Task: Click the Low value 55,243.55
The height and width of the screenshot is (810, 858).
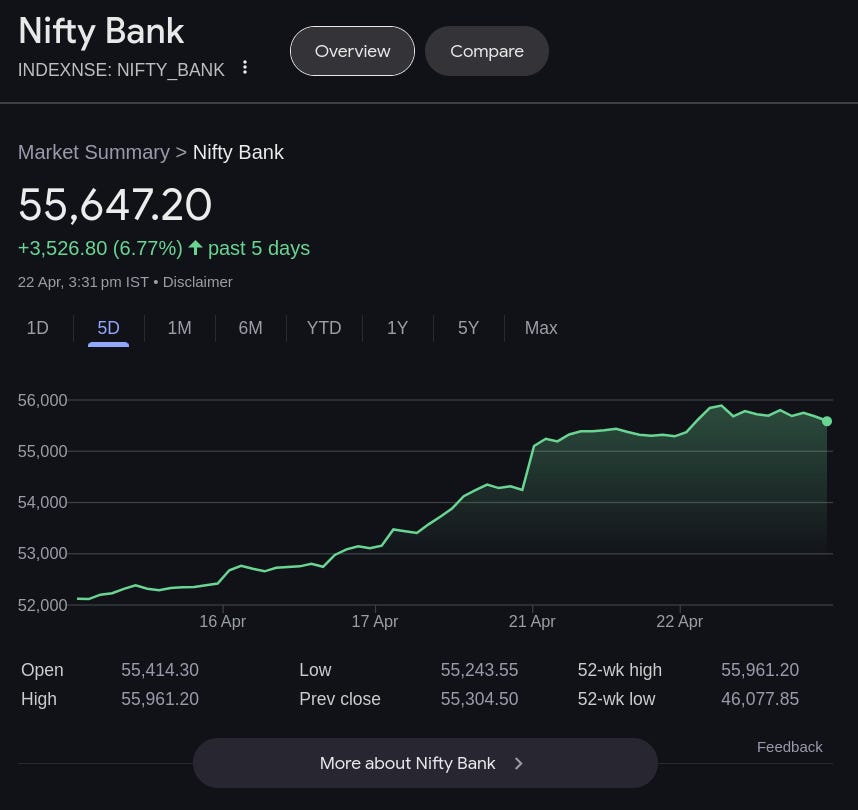Action: pyautogui.click(x=479, y=670)
